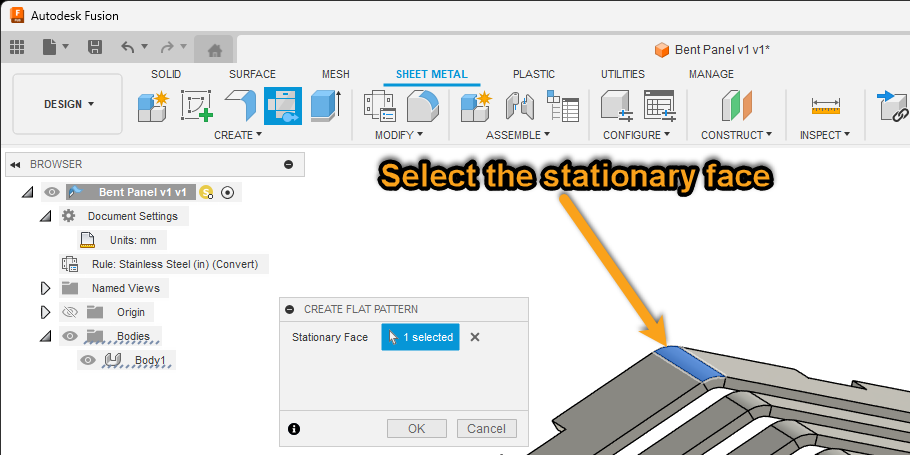Open the data panel grid icon

click(x=17, y=47)
